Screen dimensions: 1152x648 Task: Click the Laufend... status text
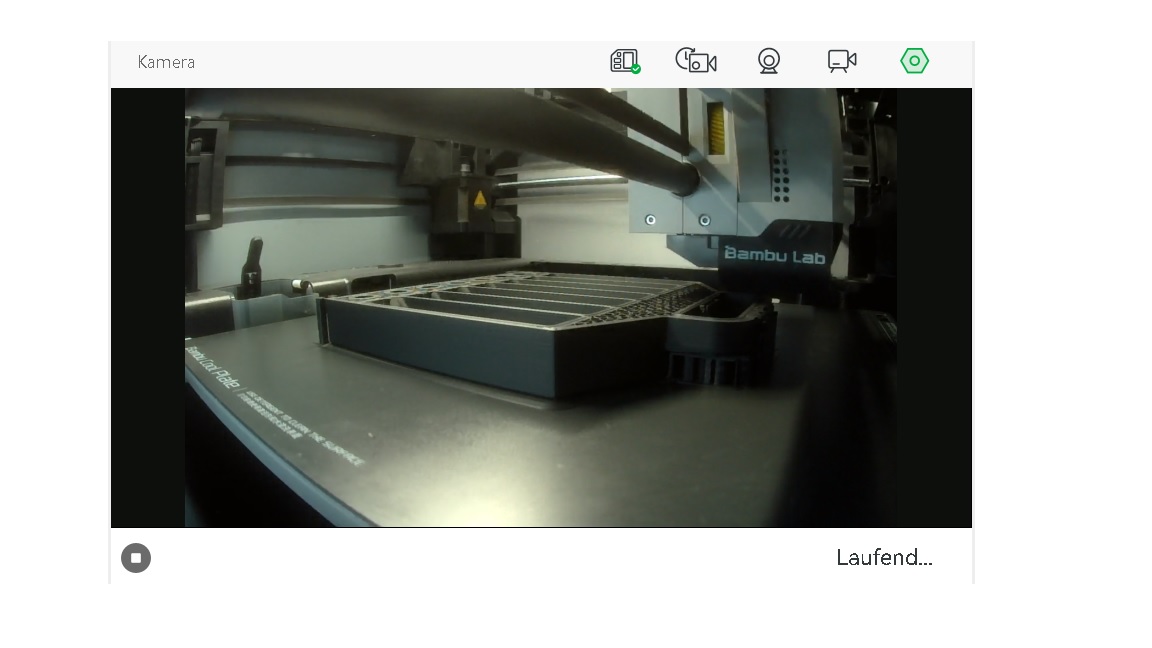click(884, 558)
